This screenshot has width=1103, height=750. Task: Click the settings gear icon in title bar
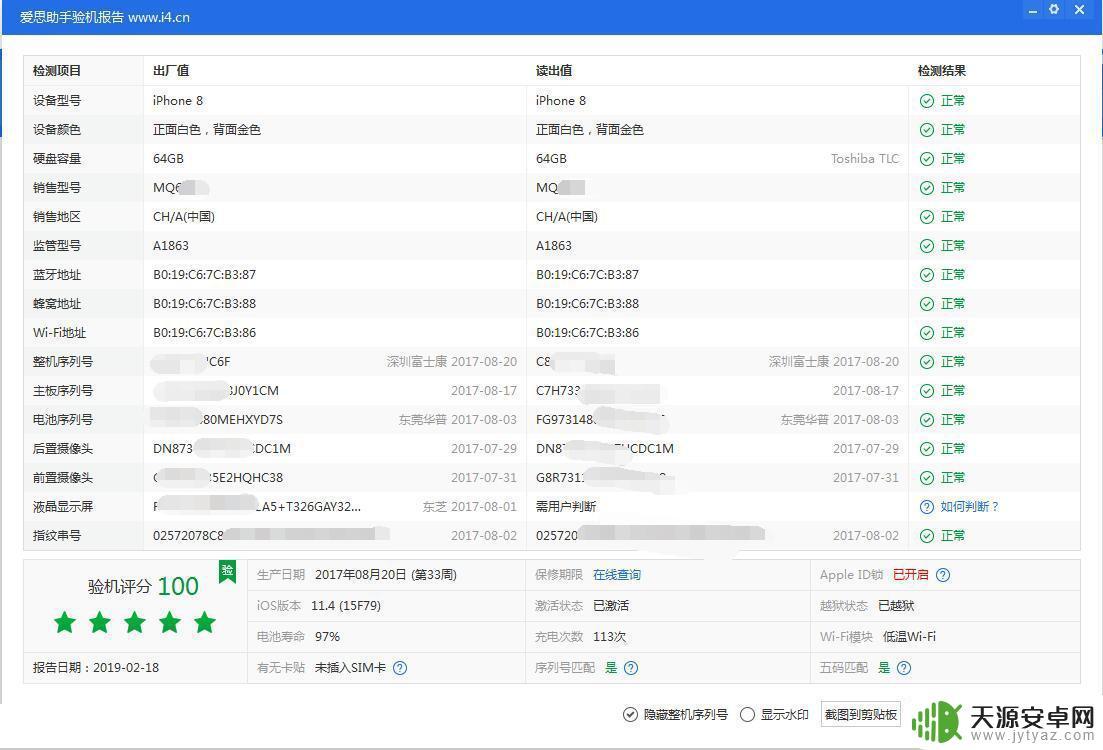(x=1054, y=9)
